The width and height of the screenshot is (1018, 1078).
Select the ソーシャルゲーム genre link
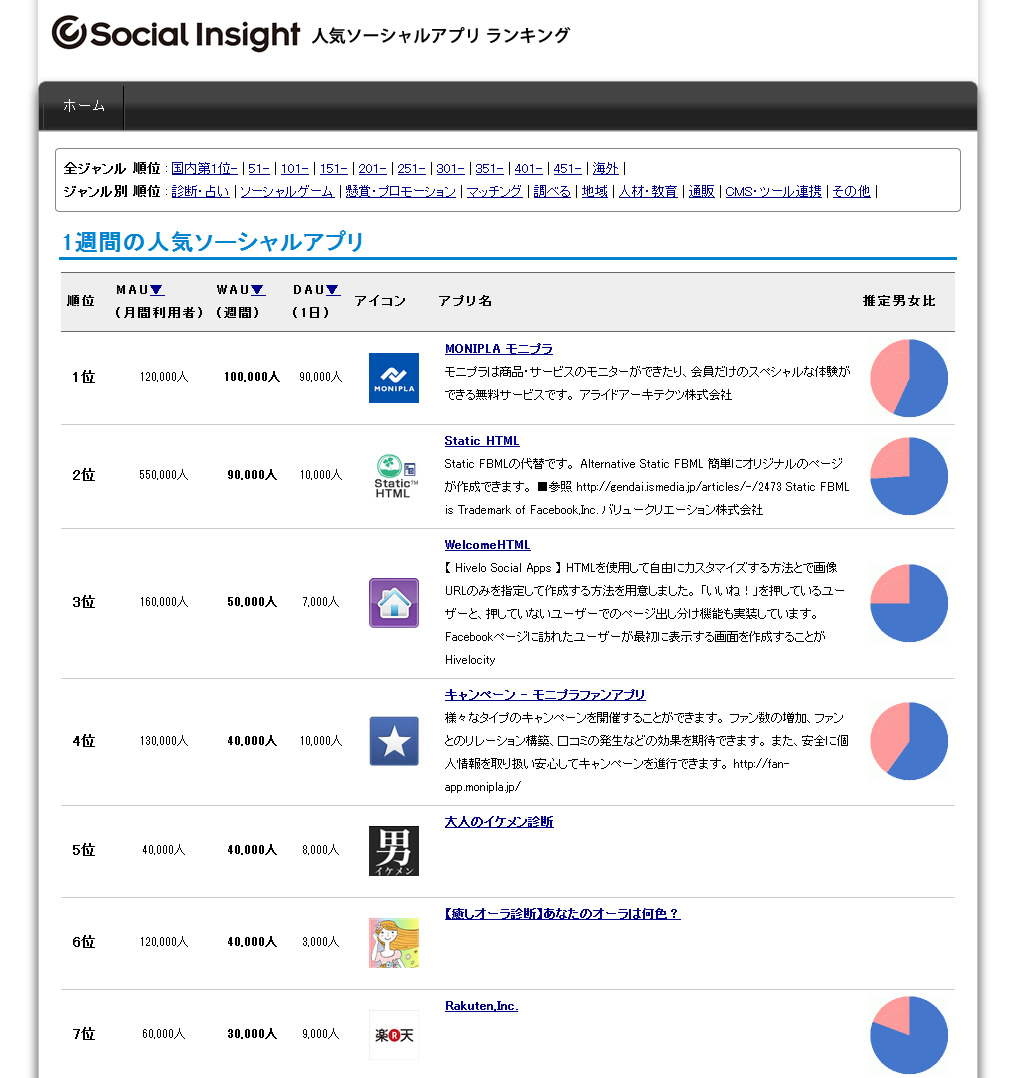click(x=287, y=191)
